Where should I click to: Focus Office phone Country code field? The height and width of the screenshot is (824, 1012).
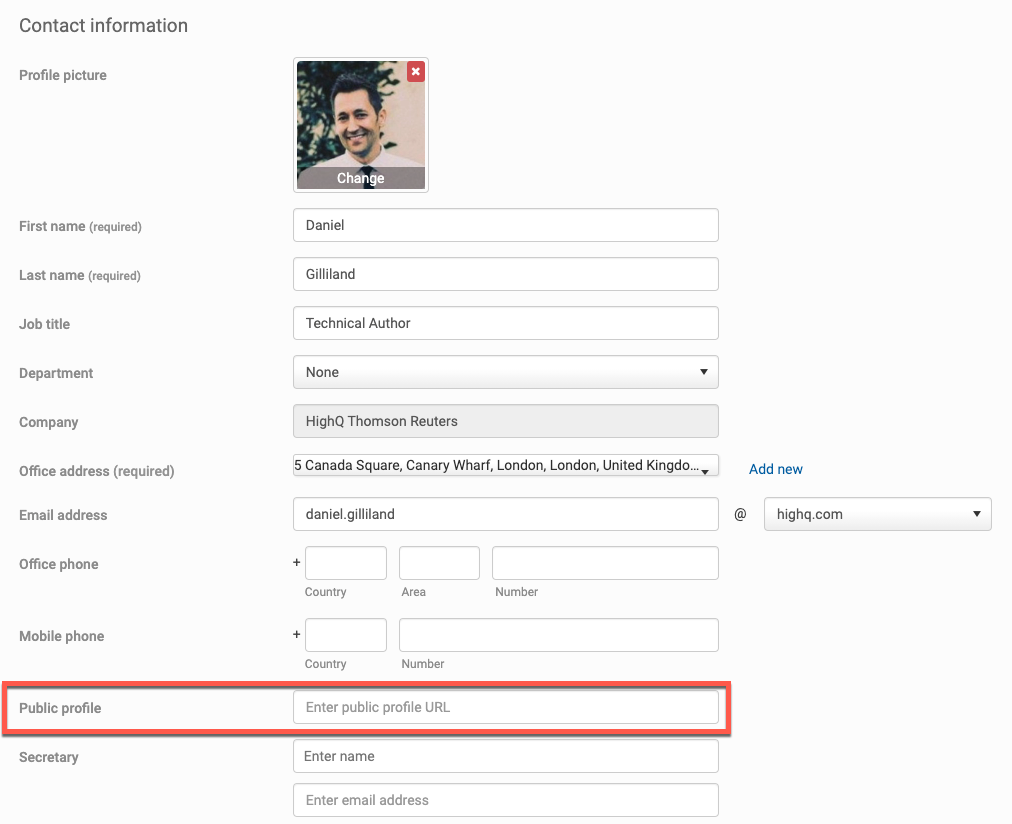(x=346, y=563)
